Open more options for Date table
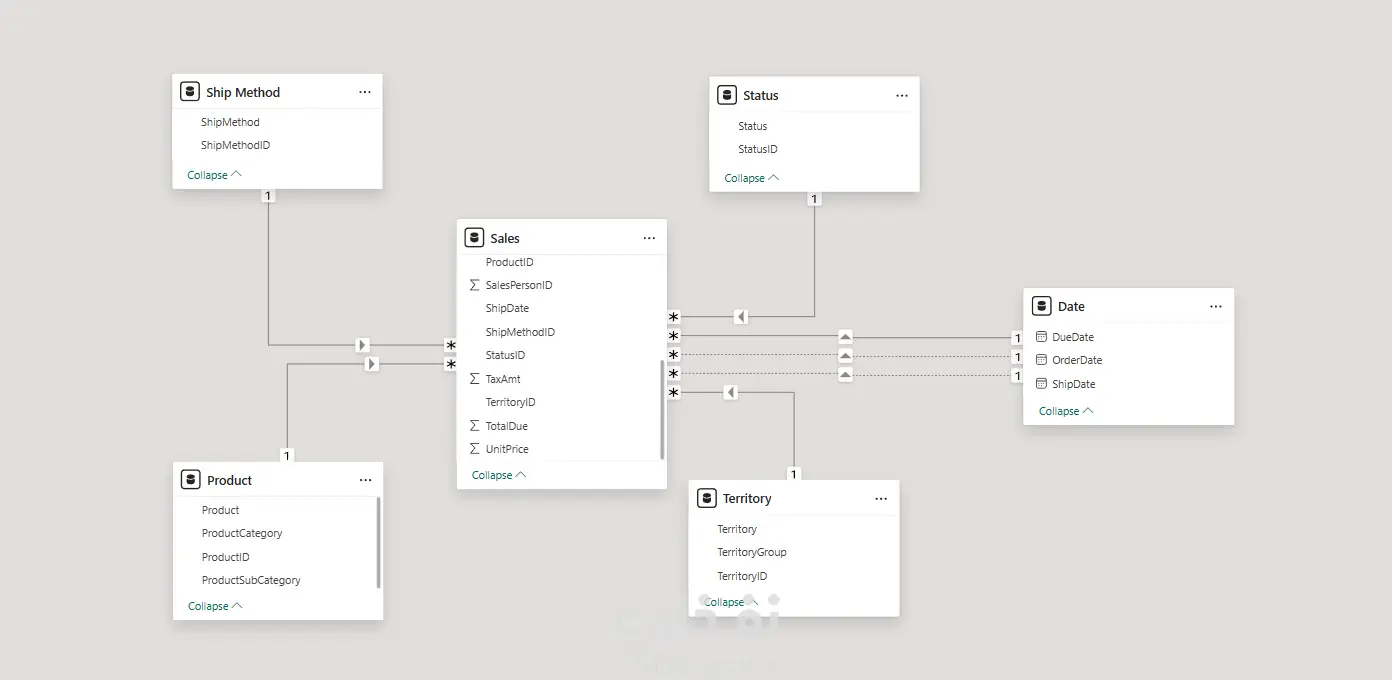 pyautogui.click(x=1215, y=306)
